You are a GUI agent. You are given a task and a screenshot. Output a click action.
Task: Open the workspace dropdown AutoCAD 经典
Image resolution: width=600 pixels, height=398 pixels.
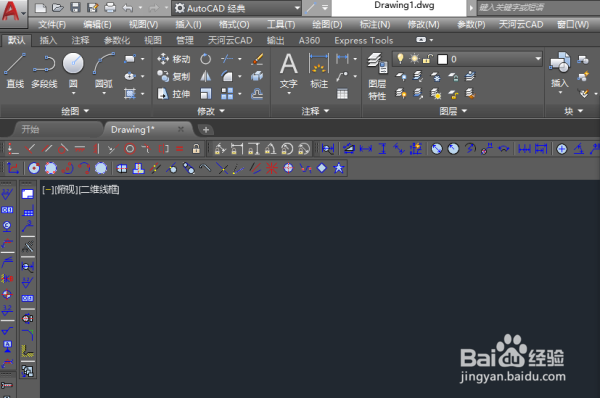click(x=237, y=8)
